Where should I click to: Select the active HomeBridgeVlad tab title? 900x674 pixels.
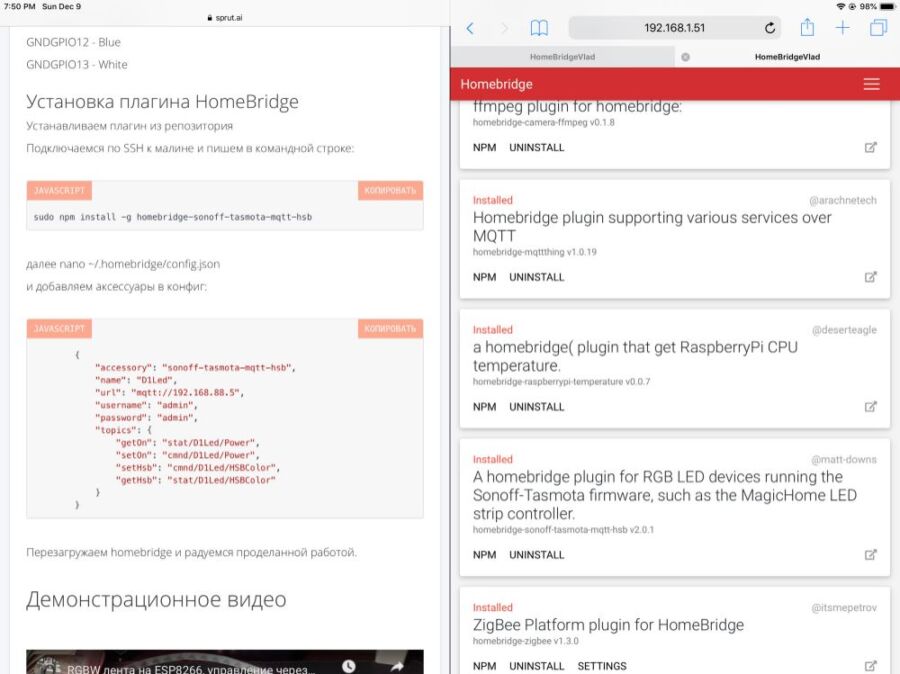pyautogui.click(x=787, y=57)
